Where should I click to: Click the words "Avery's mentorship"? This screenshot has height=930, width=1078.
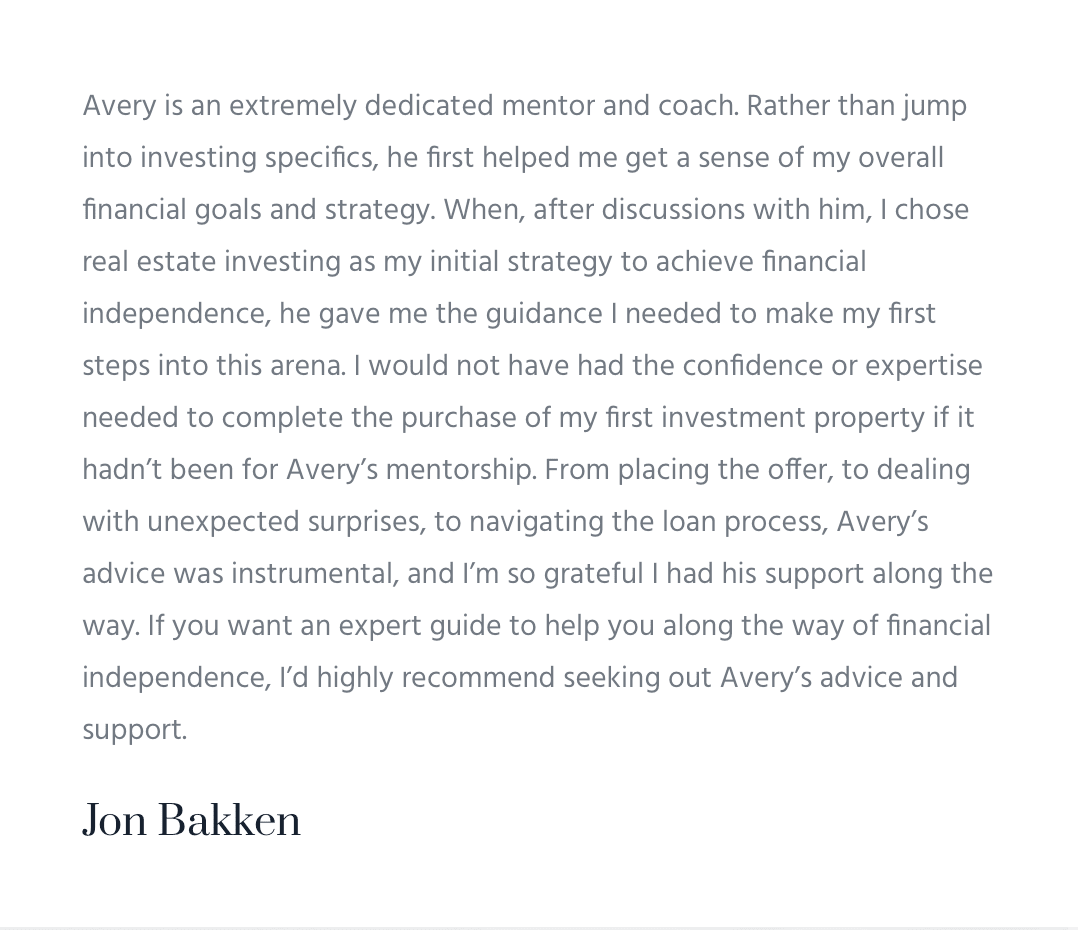pos(410,470)
